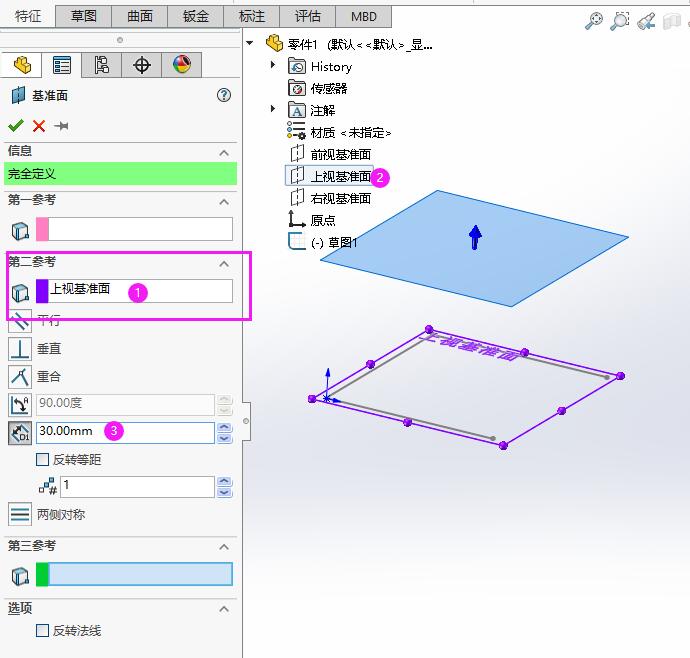Pin the PropertyManager with pushpin icon
The image size is (690, 658).
point(61,126)
